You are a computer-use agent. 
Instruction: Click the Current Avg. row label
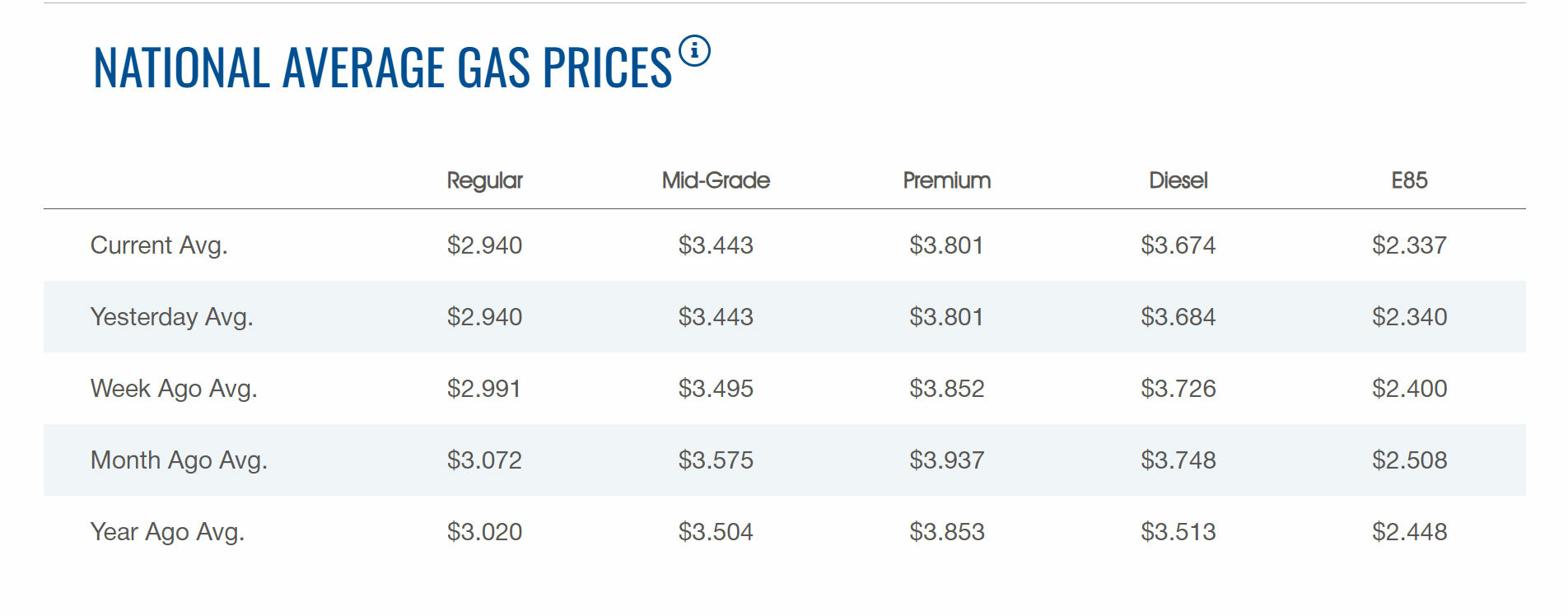coord(159,245)
